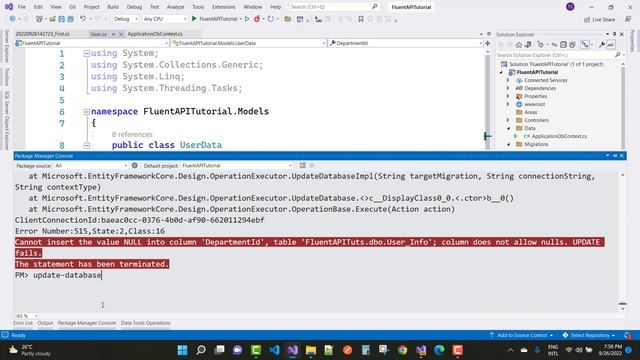Expand the Connected Services node

(508, 80)
